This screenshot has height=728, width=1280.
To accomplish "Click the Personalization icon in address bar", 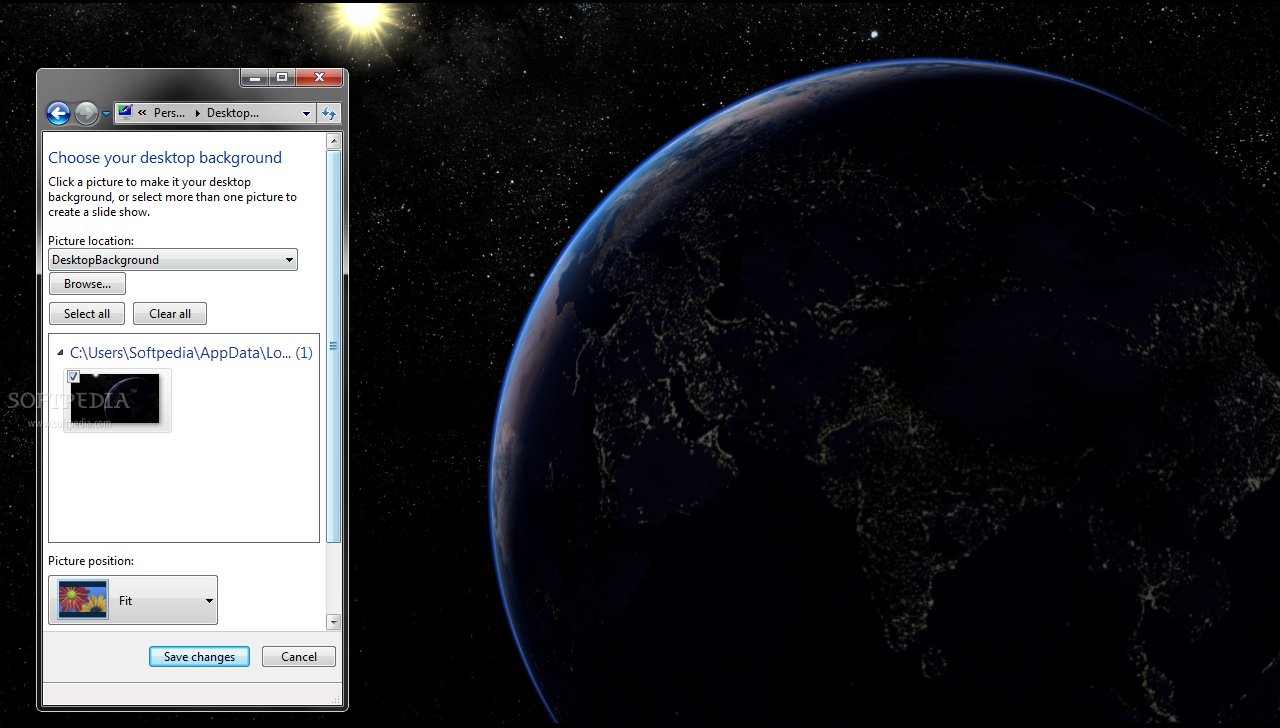I will tap(125, 113).
